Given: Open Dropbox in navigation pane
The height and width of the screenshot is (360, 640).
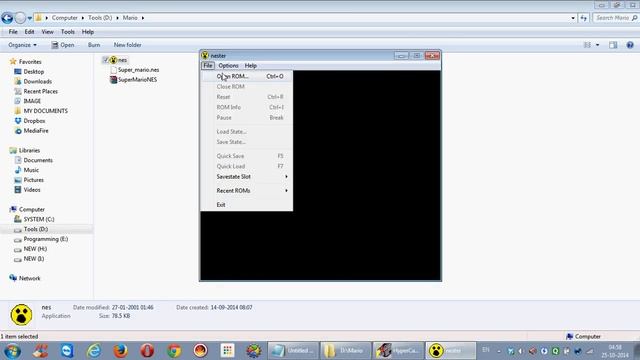Looking at the screenshot, I should [34, 121].
